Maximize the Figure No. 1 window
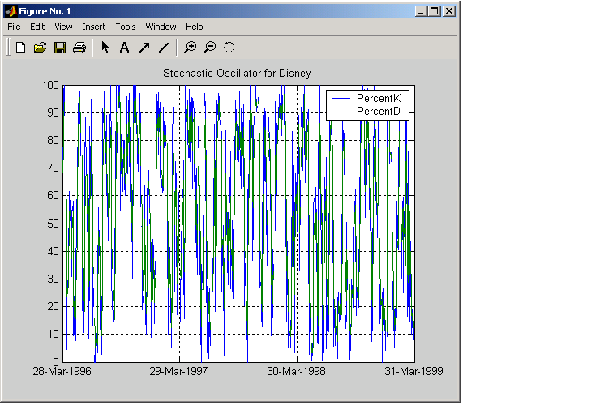The height and width of the screenshot is (407, 600). [435, 11]
